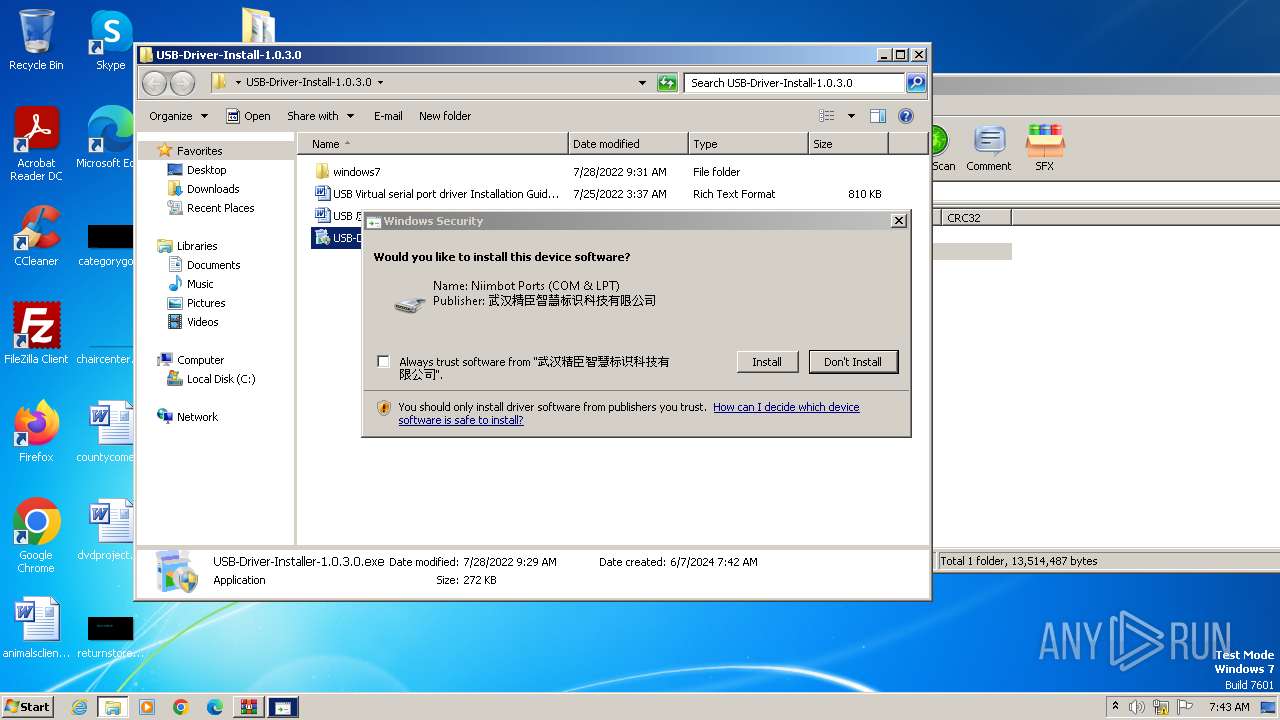Click the Explorer forward arrow button

click(182, 83)
